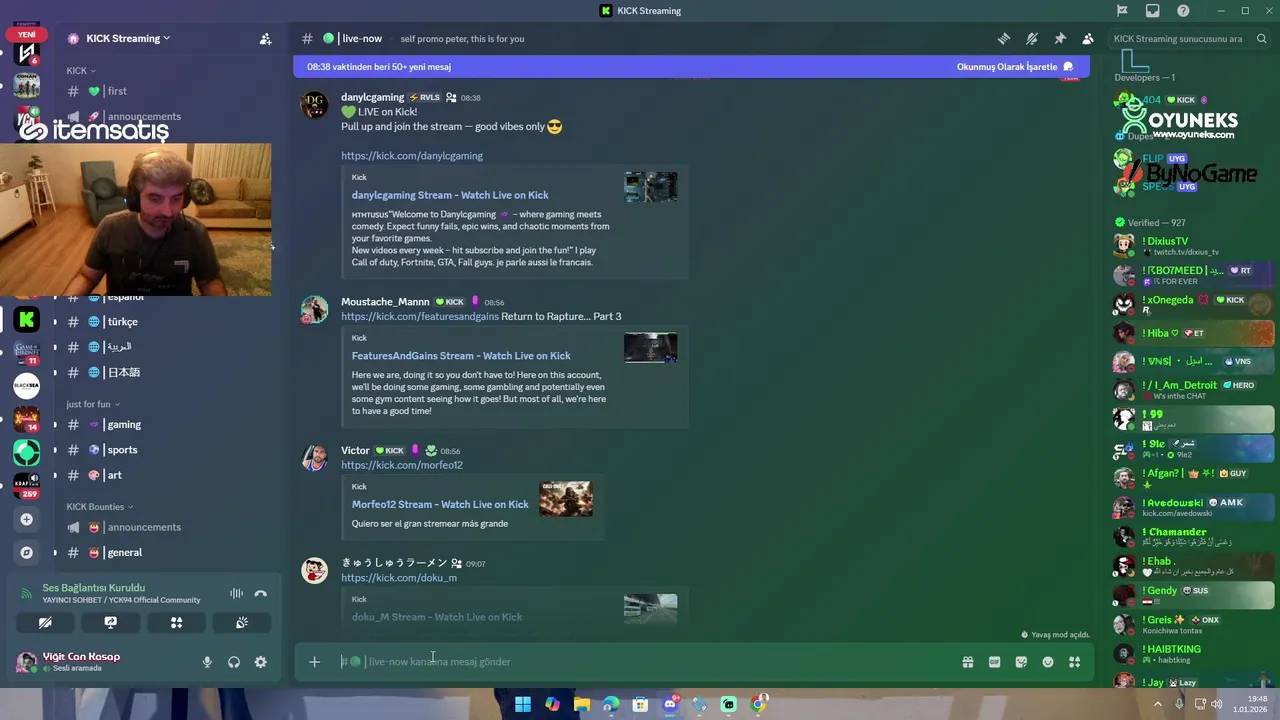Screen dimensions: 1280x720
Task: Open the activities button in voice panel
Action: [x=176, y=622]
